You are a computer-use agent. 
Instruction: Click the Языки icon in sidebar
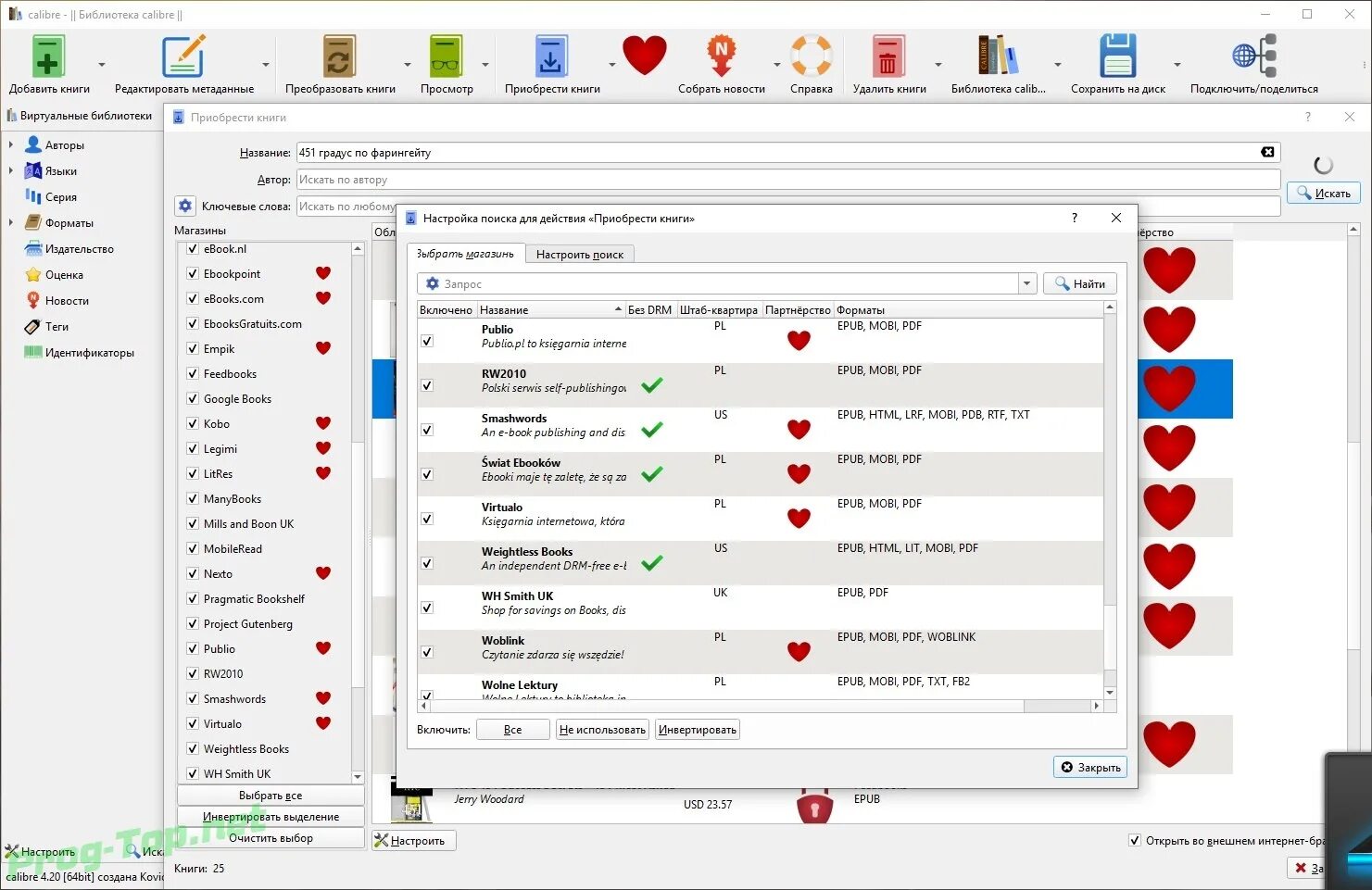pos(33,170)
